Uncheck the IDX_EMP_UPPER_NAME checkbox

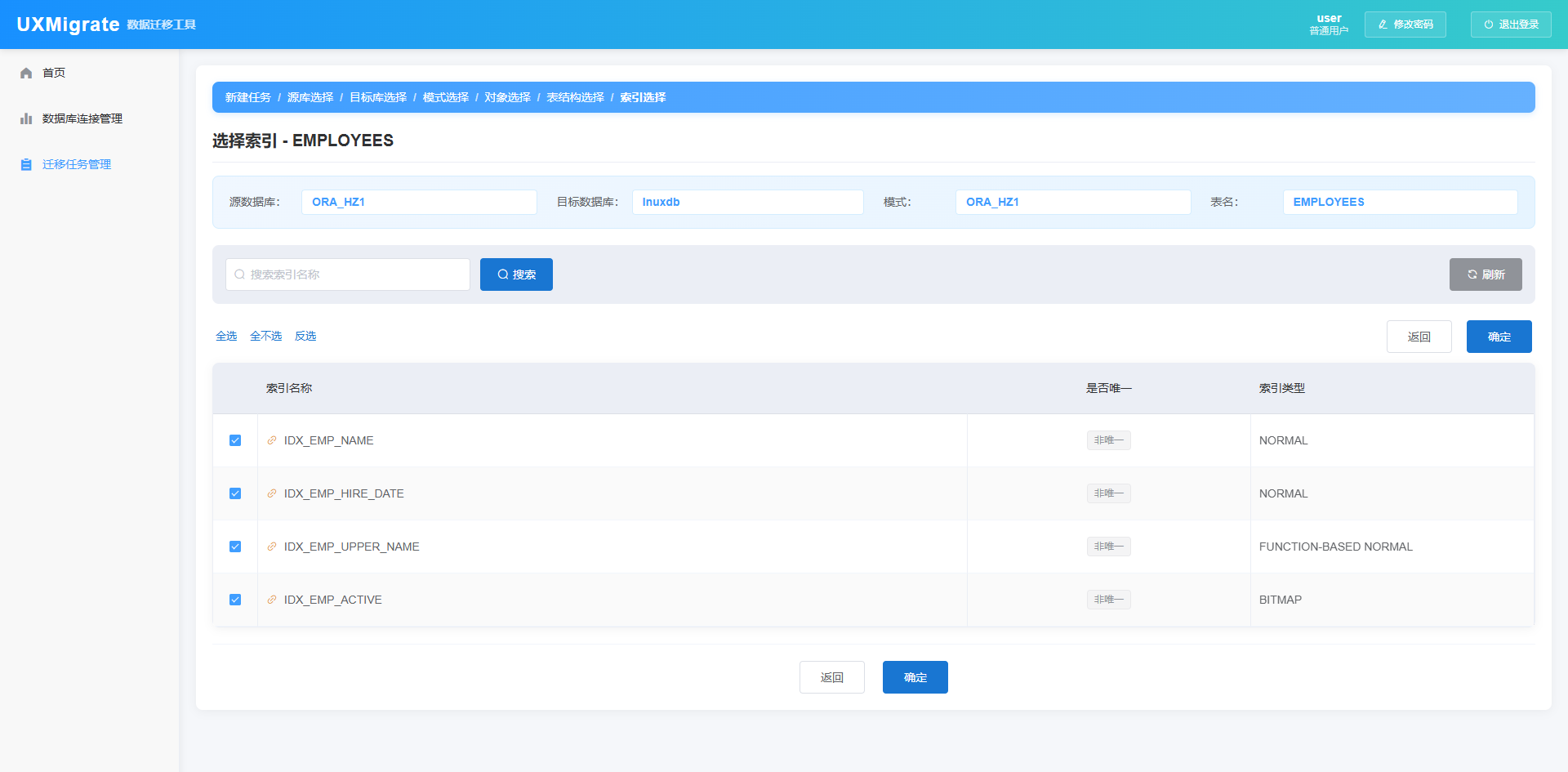235,547
